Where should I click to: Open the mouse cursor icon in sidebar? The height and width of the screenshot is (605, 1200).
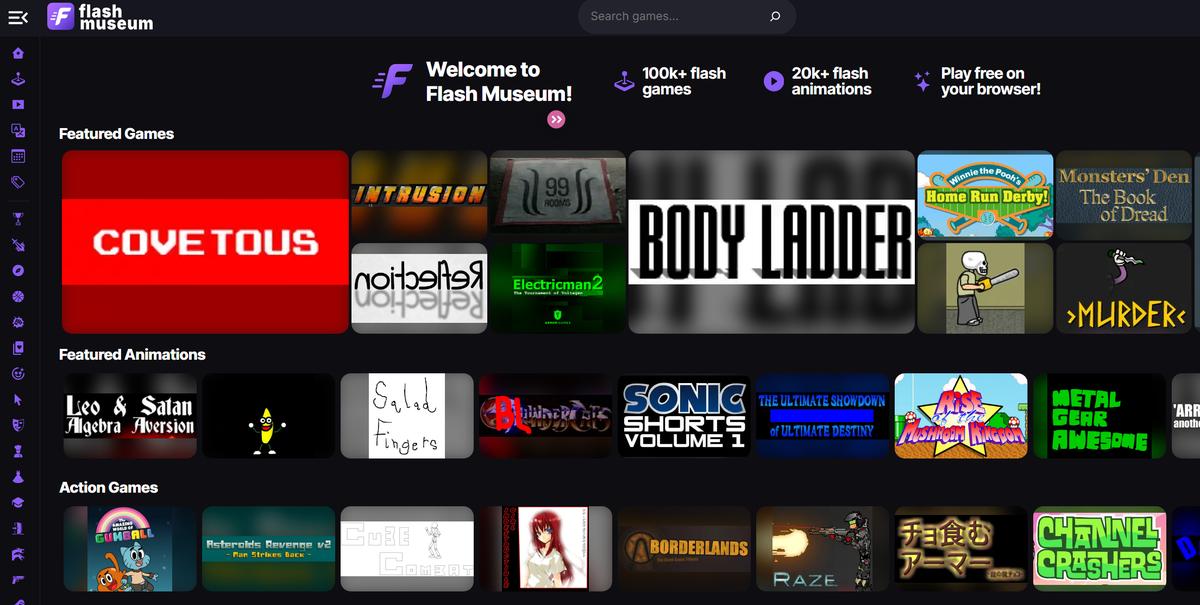click(18, 400)
